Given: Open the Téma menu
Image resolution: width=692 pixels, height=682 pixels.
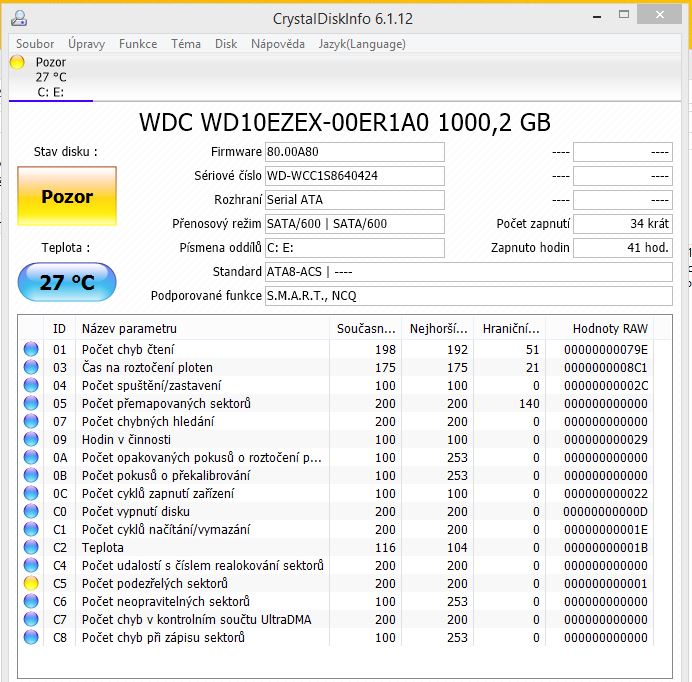Looking at the screenshot, I should pyautogui.click(x=186, y=44).
